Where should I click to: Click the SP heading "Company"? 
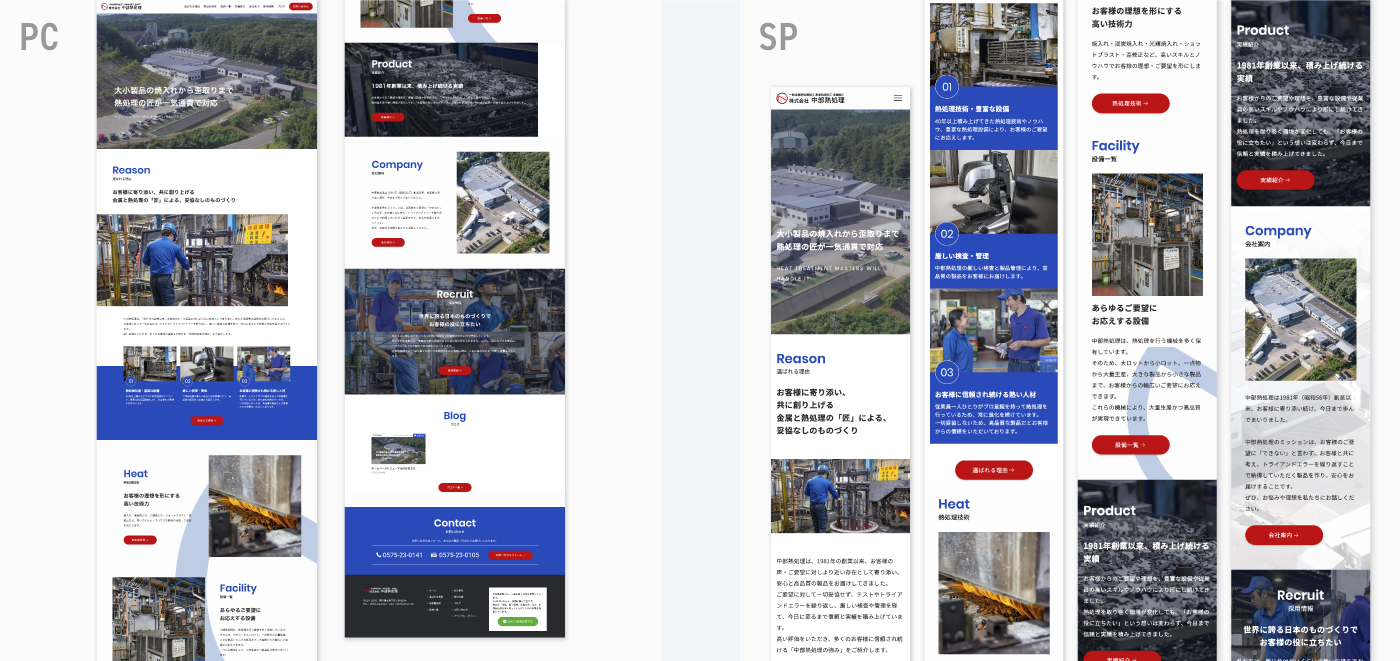(x=1278, y=231)
